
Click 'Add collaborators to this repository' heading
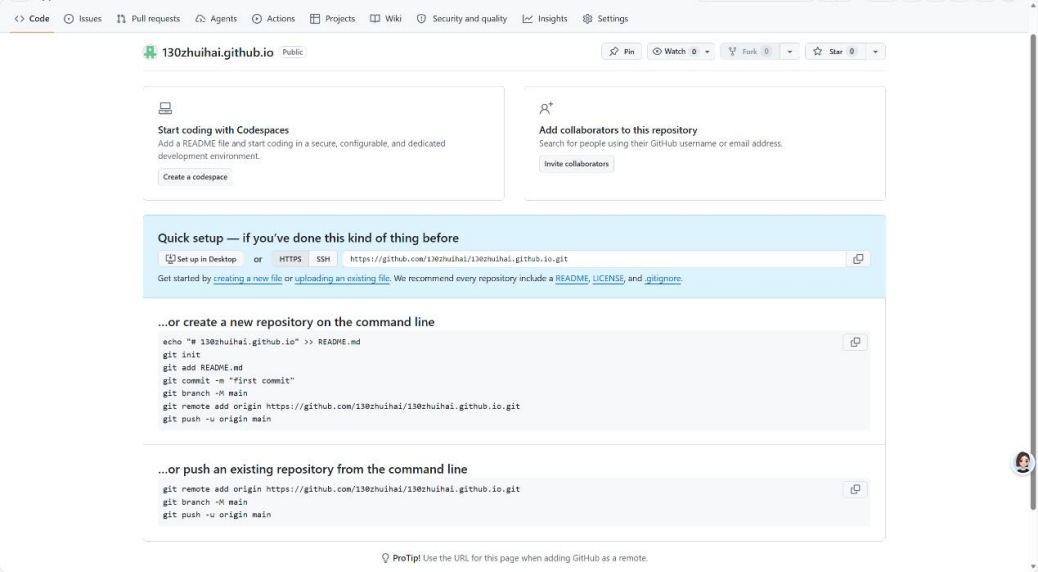coord(618,130)
